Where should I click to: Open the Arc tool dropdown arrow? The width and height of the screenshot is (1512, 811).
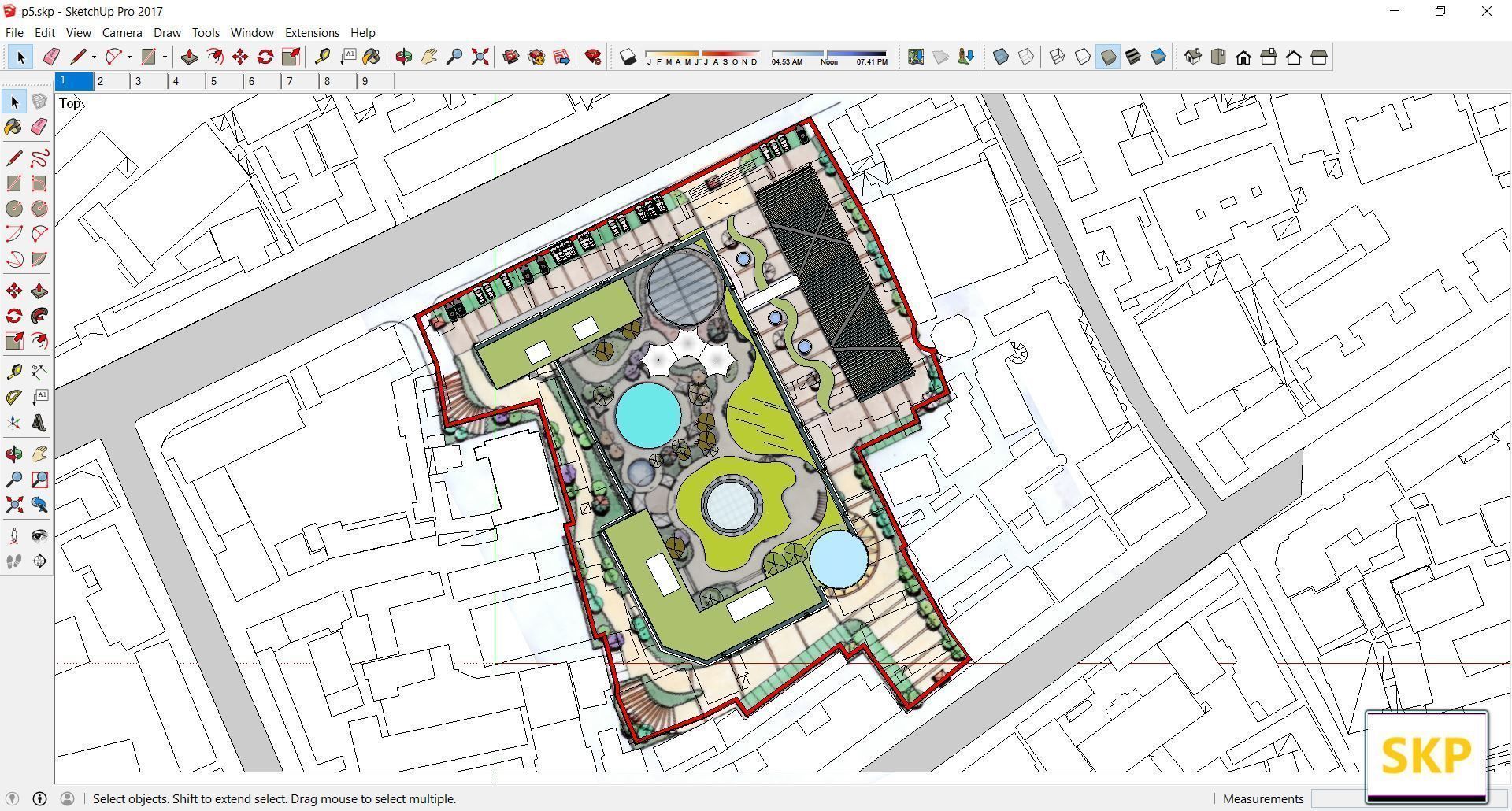(x=128, y=57)
